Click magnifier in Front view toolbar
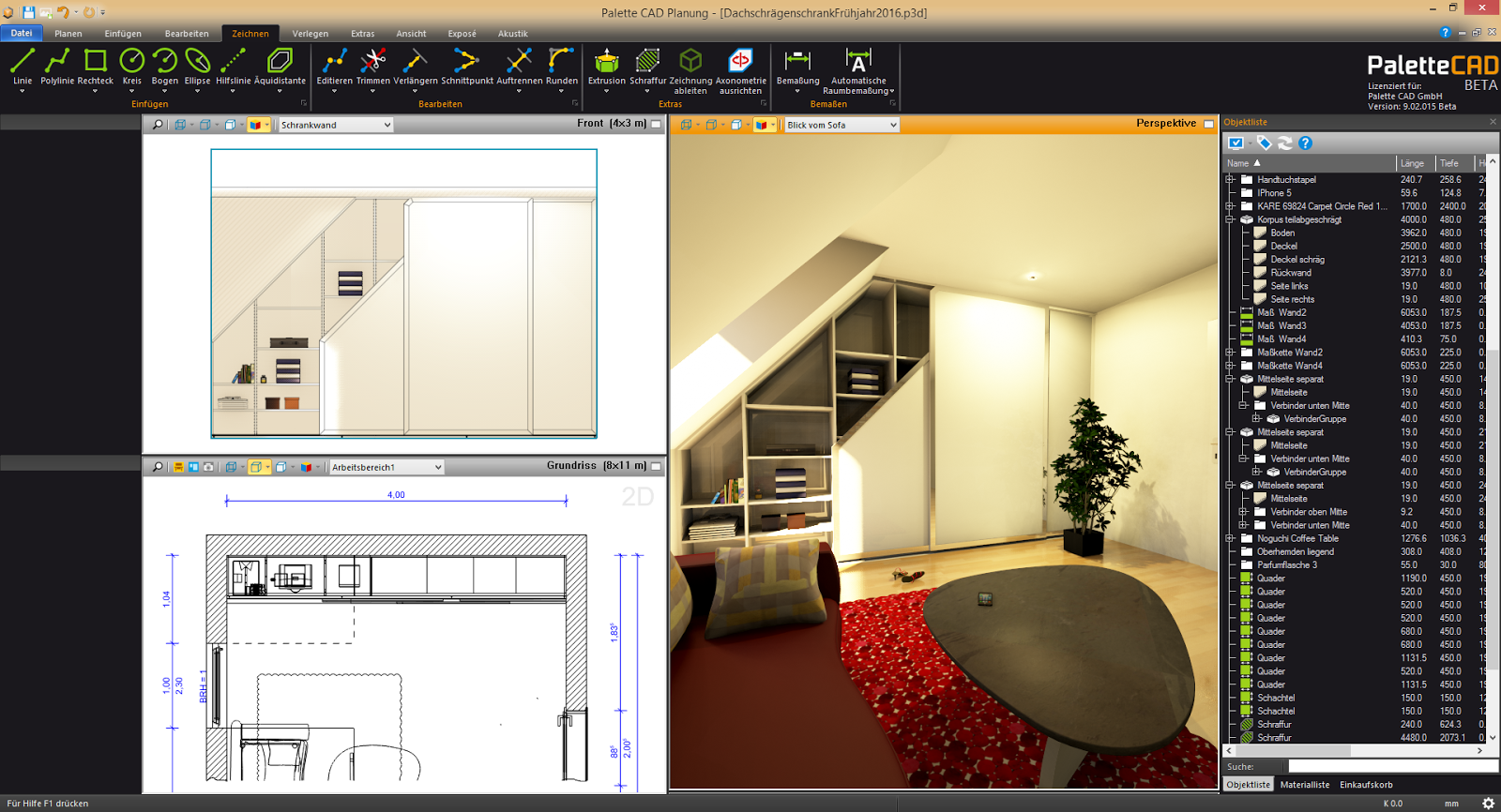This screenshot has height=812, width=1501. 158,125
